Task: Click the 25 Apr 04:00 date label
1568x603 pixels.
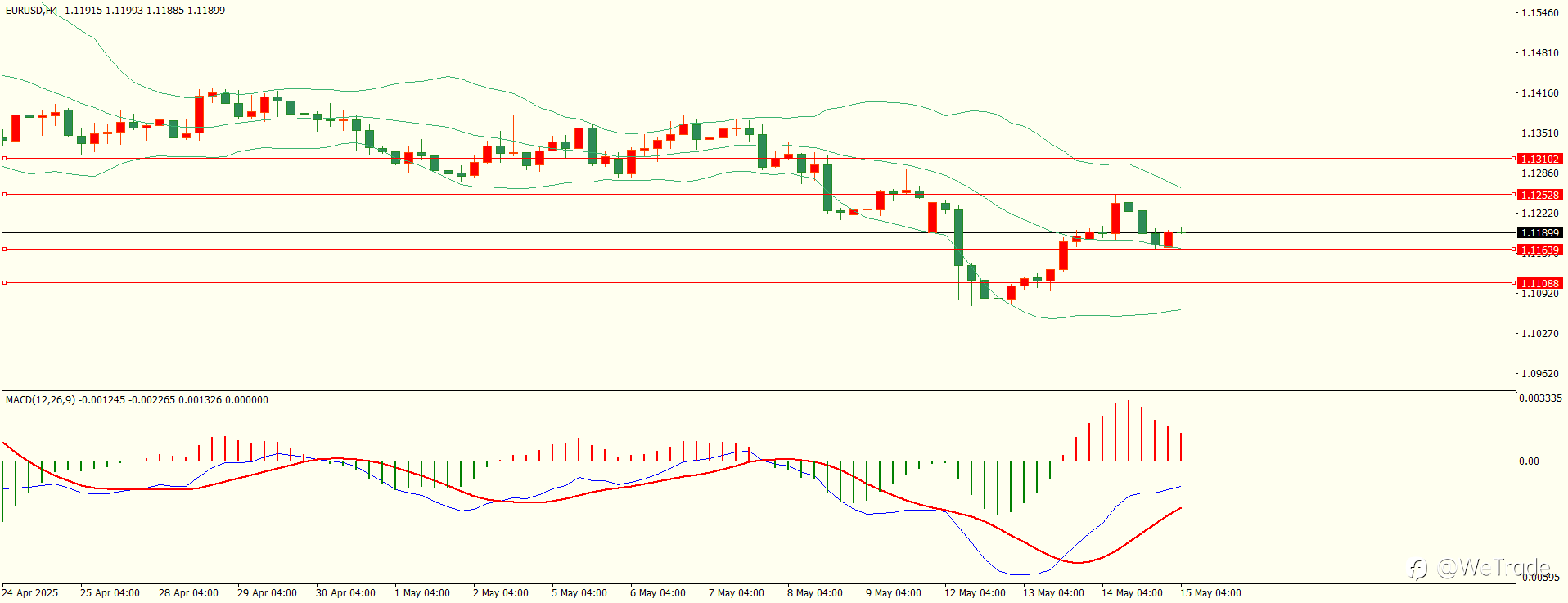Action: pos(110,593)
